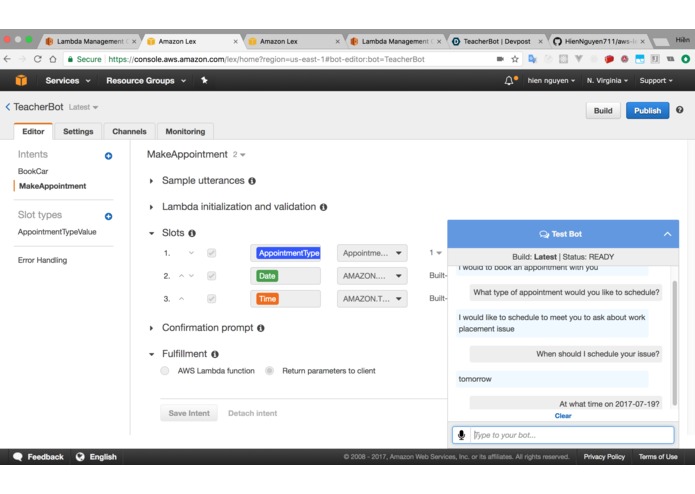Toggle required checkbox for AppointmentType slot
Screen dimensions: 695x494
[x=211, y=253]
